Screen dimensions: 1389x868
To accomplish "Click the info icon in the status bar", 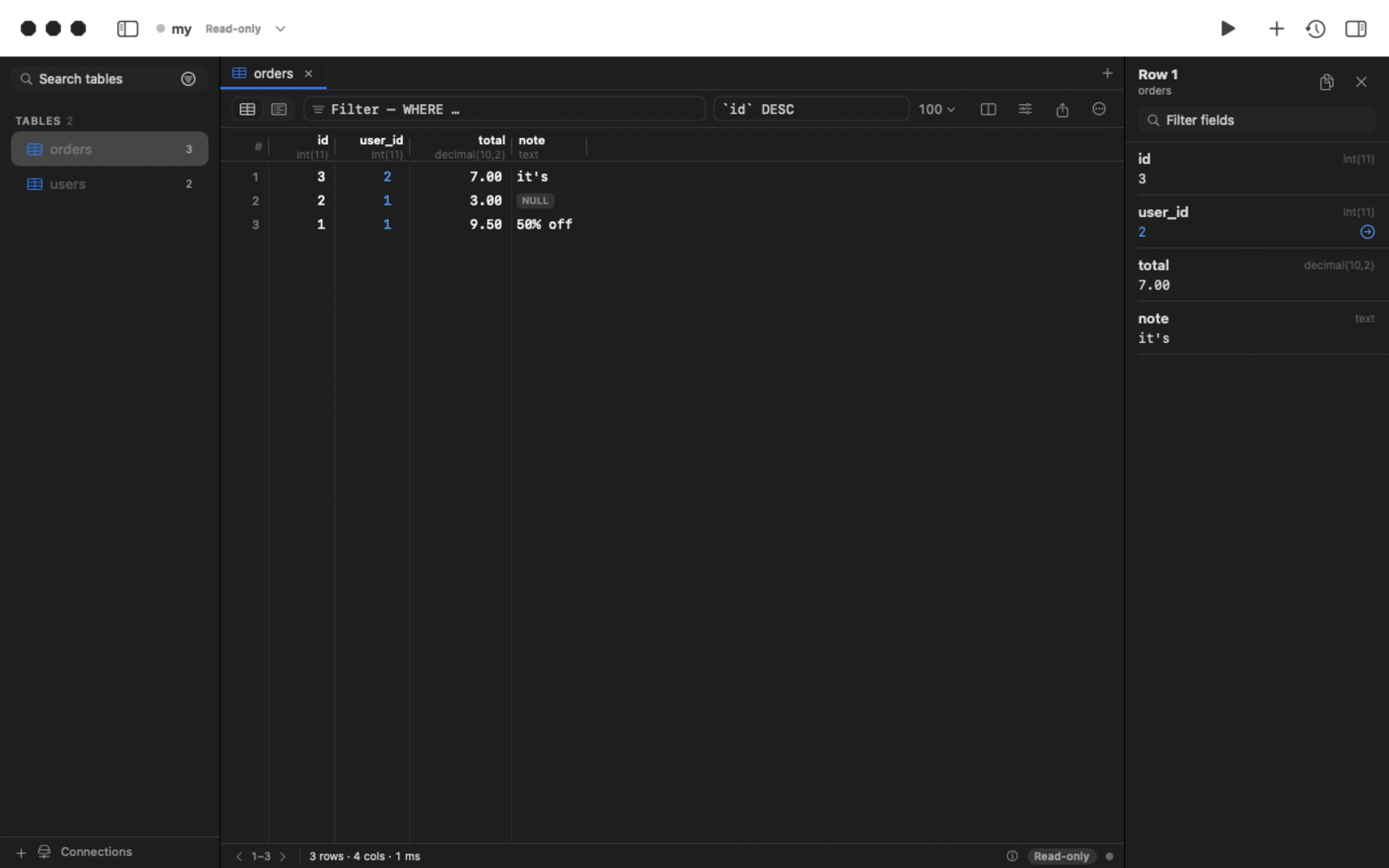I will point(1012,857).
